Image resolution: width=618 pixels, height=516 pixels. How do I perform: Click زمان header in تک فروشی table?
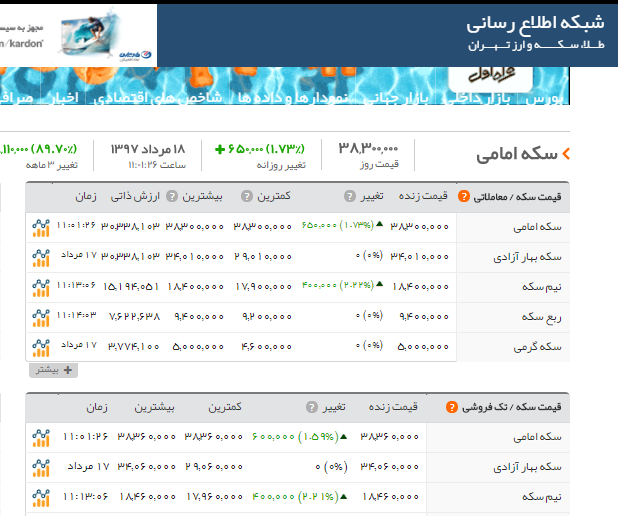97,407
